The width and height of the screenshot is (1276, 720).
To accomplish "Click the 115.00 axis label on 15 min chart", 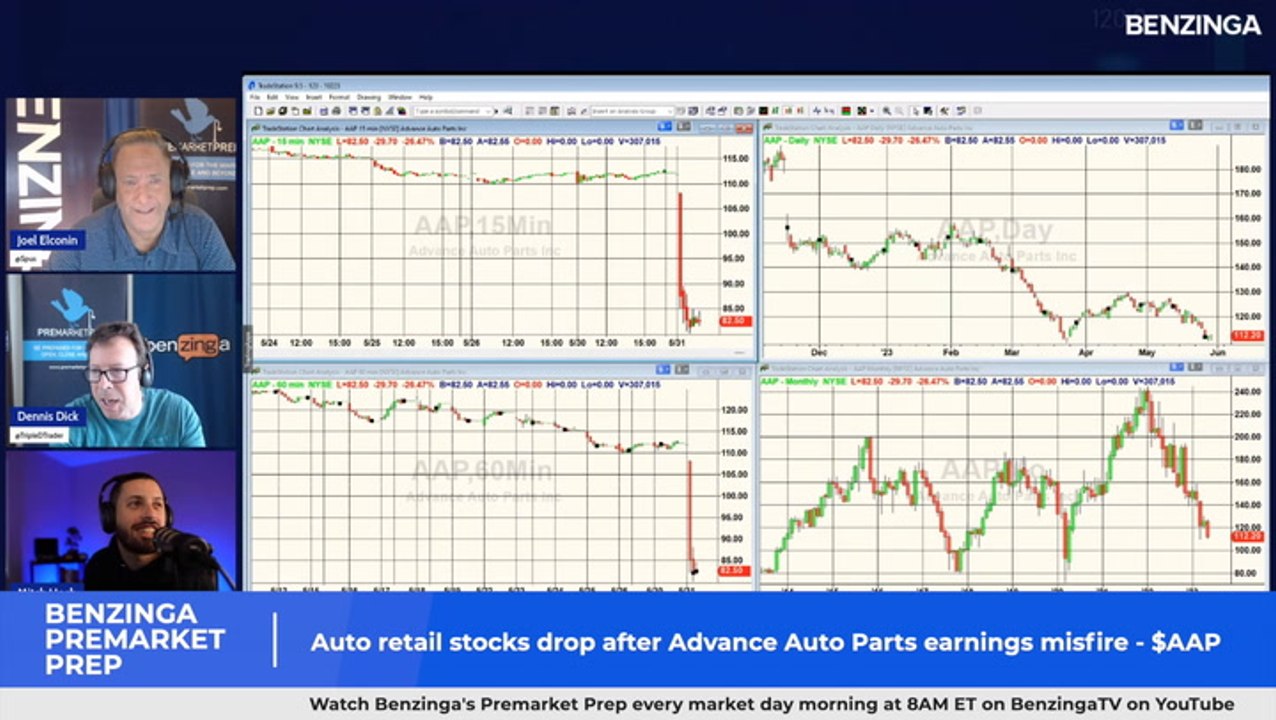I will 735,159.
